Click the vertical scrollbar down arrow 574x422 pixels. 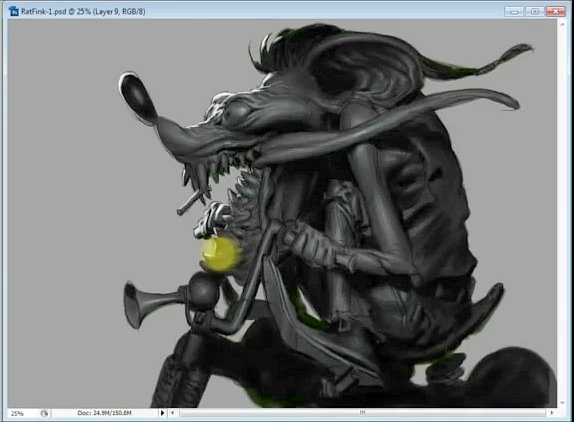(x=563, y=403)
